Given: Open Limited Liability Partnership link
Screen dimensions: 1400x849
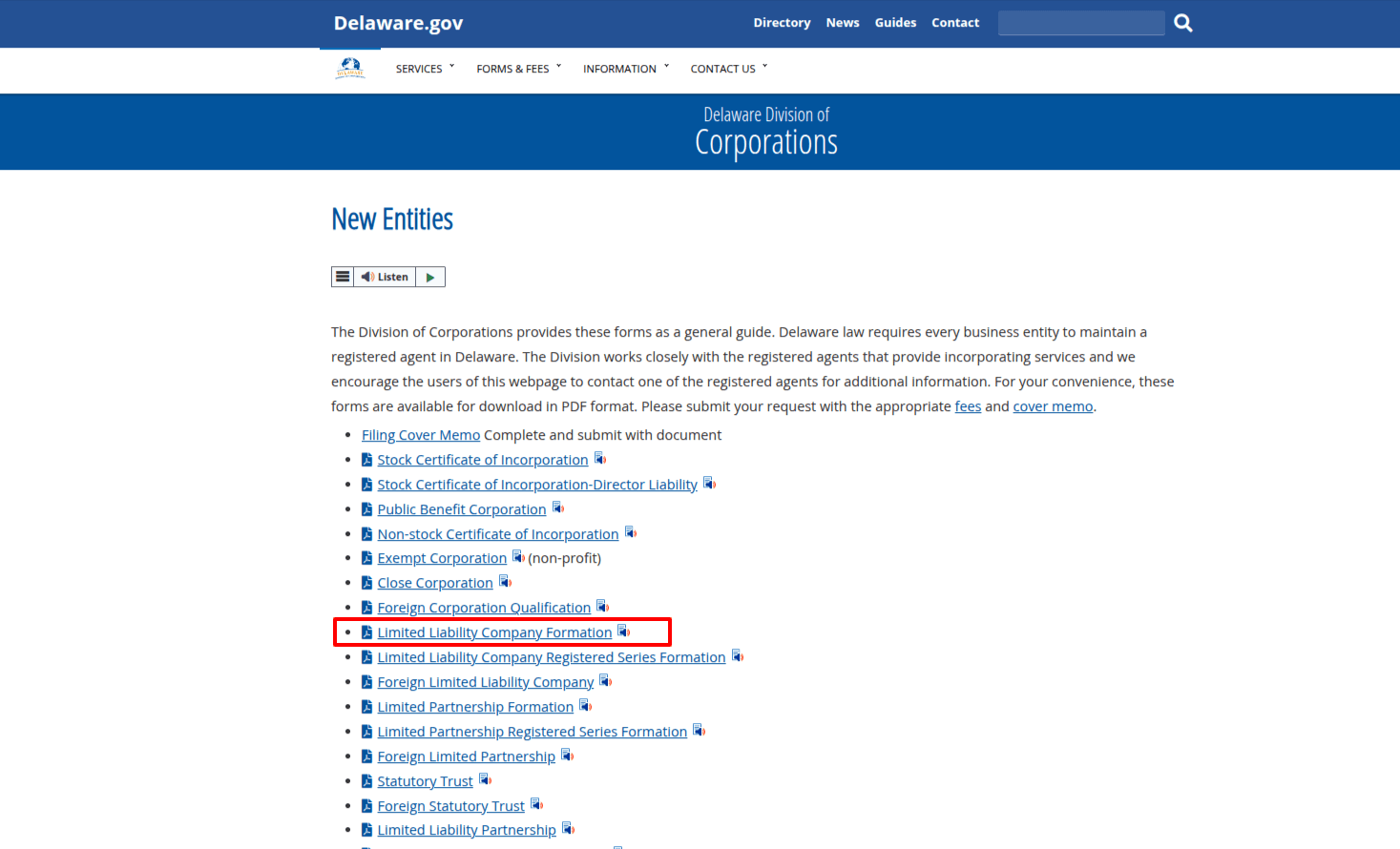Looking at the screenshot, I should pyautogui.click(x=467, y=830).
